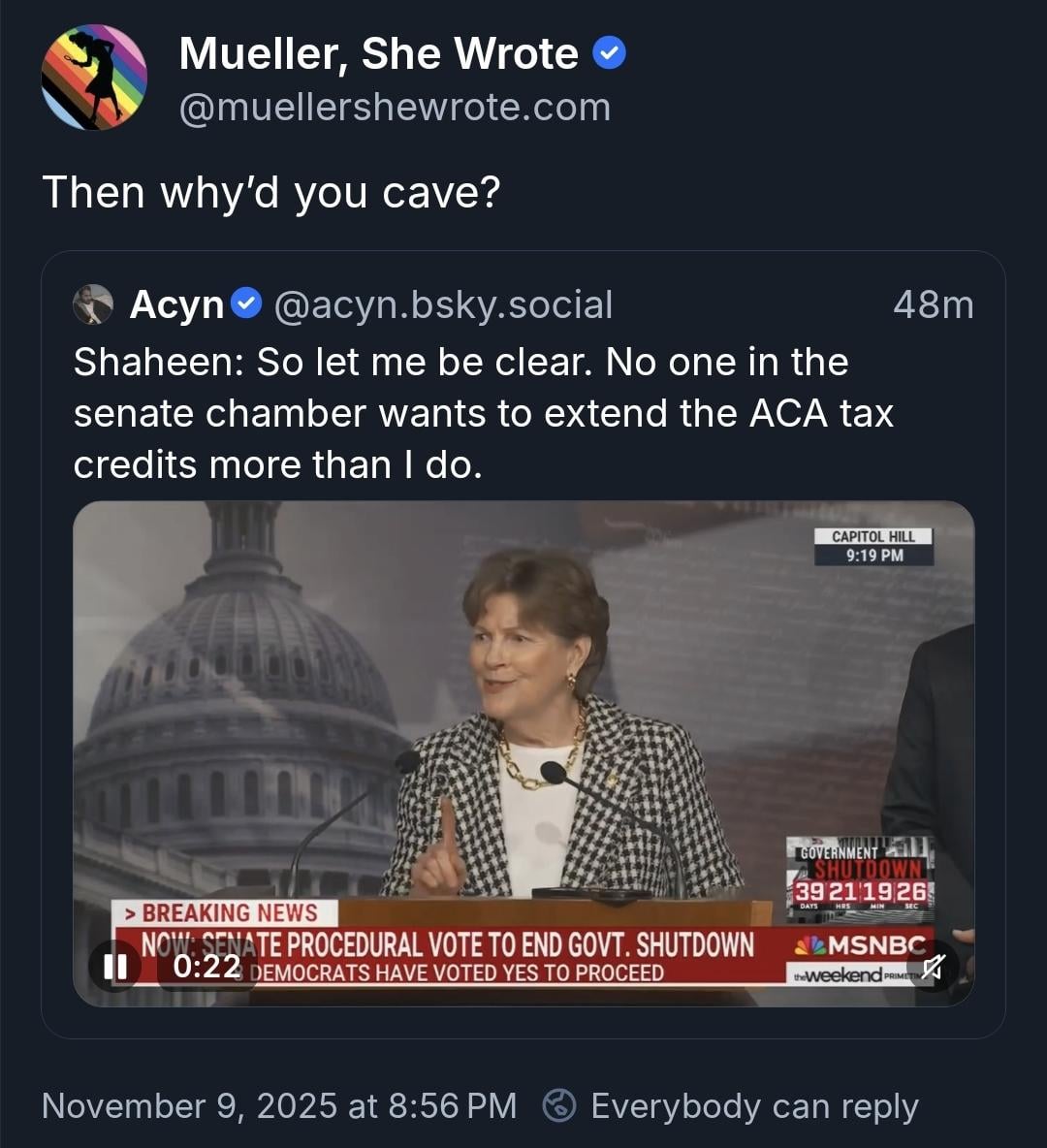Unmute the video with the speaker icon
The image size is (1047, 1148).
tap(934, 967)
